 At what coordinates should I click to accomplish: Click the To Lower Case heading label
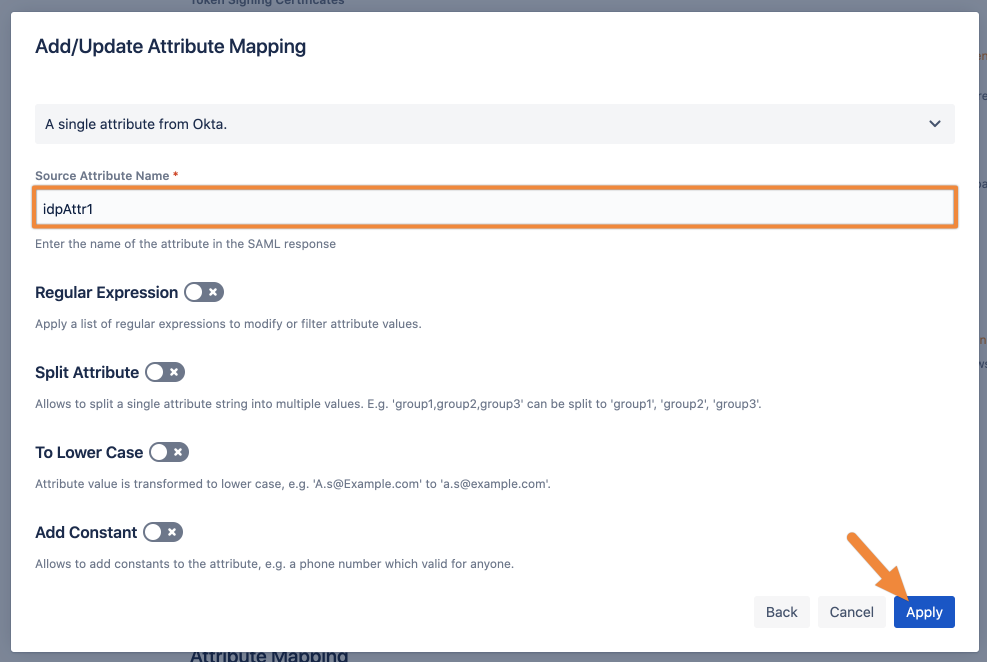click(x=89, y=452)
